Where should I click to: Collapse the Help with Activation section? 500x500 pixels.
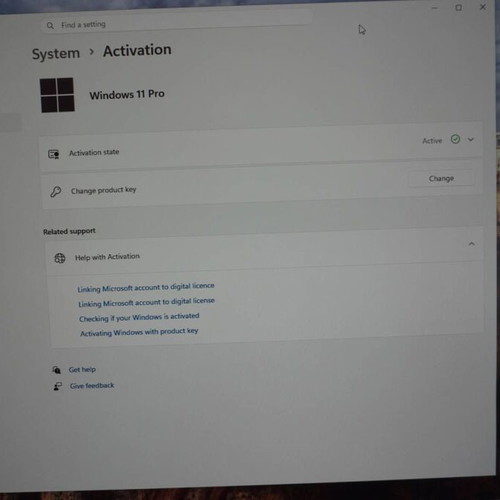pos(471,244)
